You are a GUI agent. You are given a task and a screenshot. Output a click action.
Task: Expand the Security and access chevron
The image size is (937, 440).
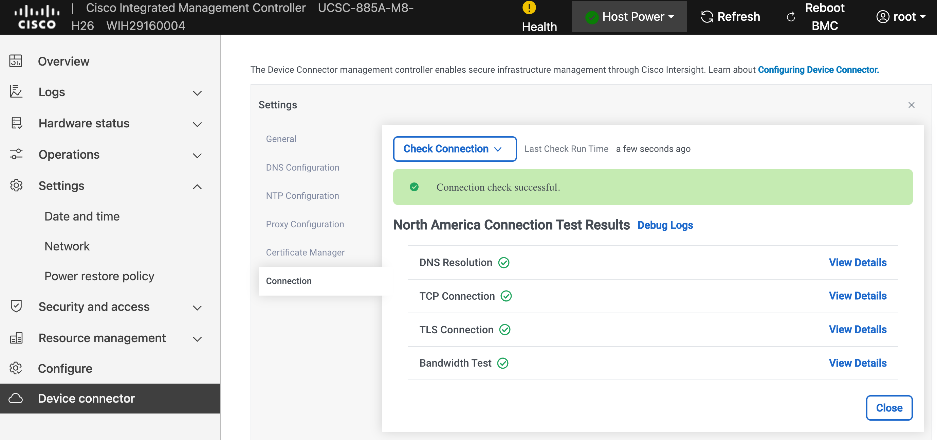(x=198, y=307)
